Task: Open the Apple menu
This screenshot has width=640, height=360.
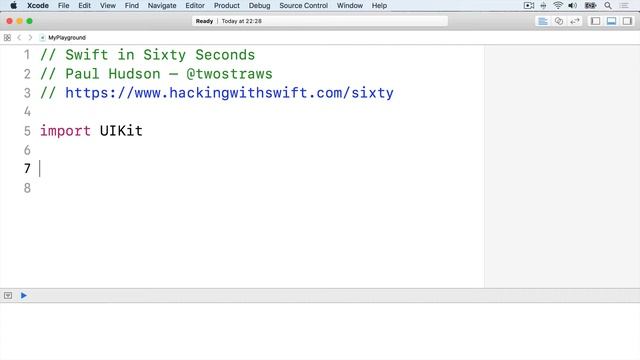Action: [x=13, y=5]
